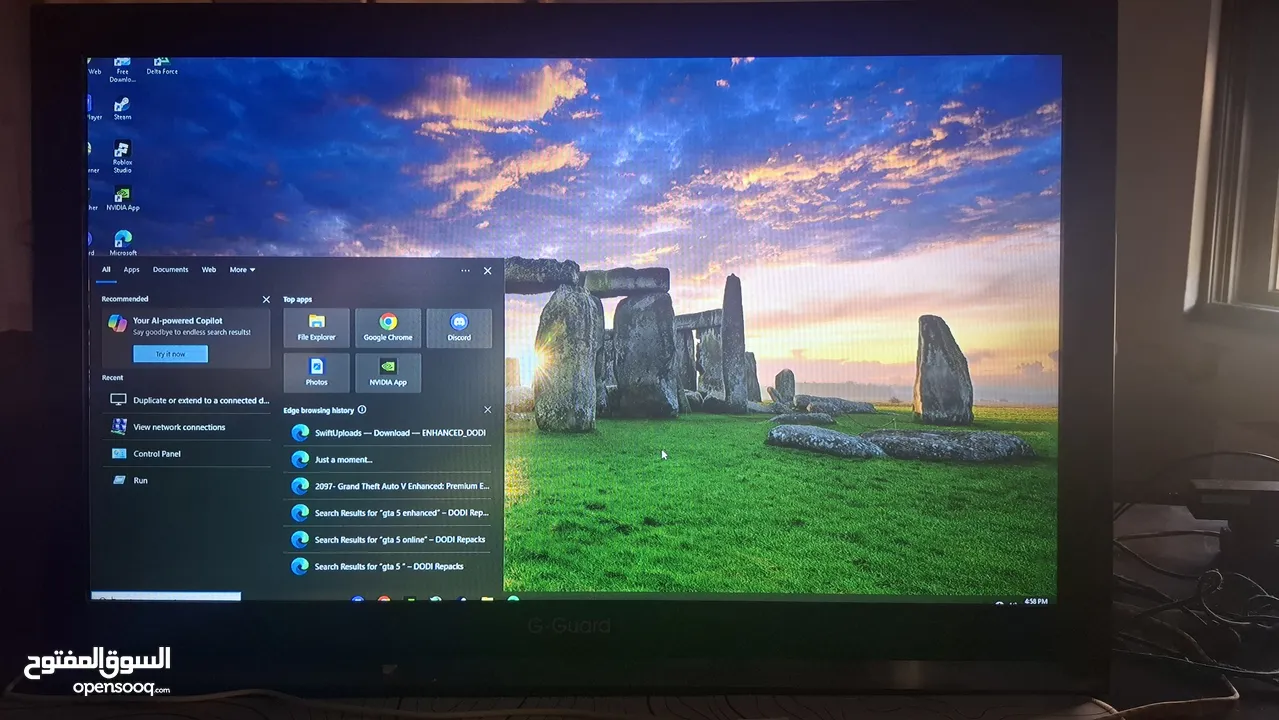Open the Steam desktop shortcut

122,108
